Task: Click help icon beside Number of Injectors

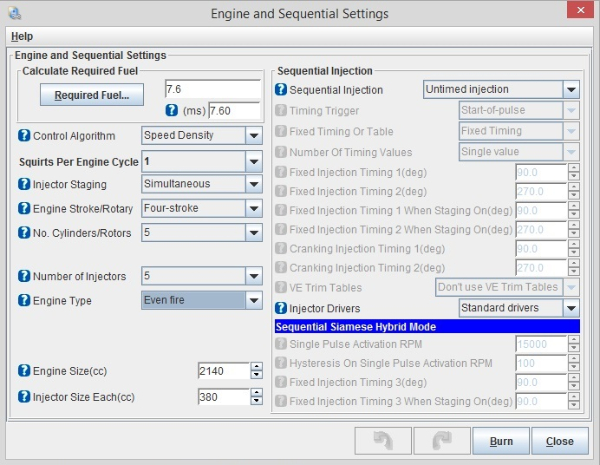Action: point(25,275)
